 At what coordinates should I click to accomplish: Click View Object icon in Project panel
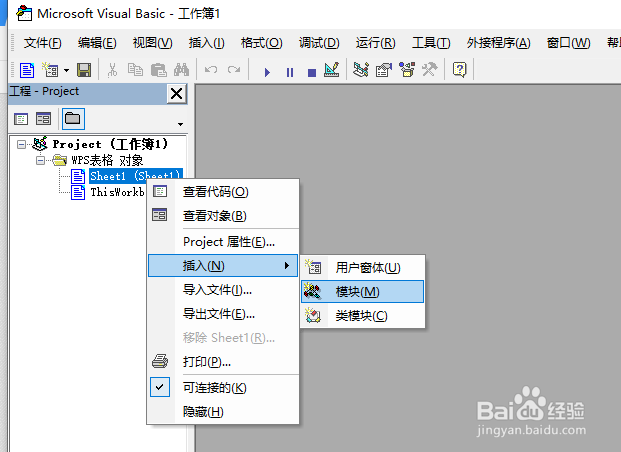[x=44, y=119]
